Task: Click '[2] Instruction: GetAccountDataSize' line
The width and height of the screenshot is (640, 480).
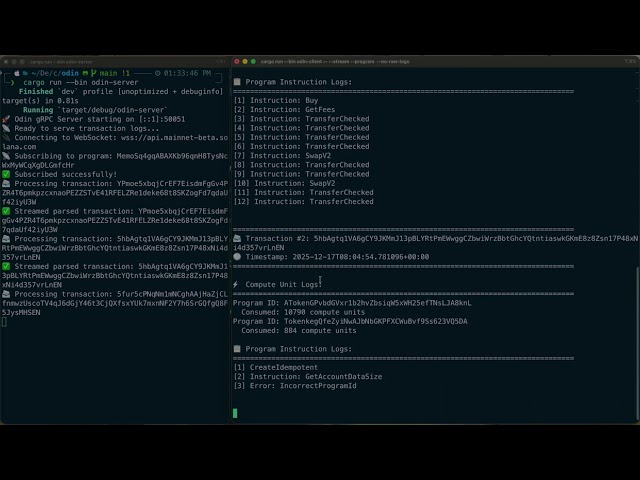Action: 308,377
